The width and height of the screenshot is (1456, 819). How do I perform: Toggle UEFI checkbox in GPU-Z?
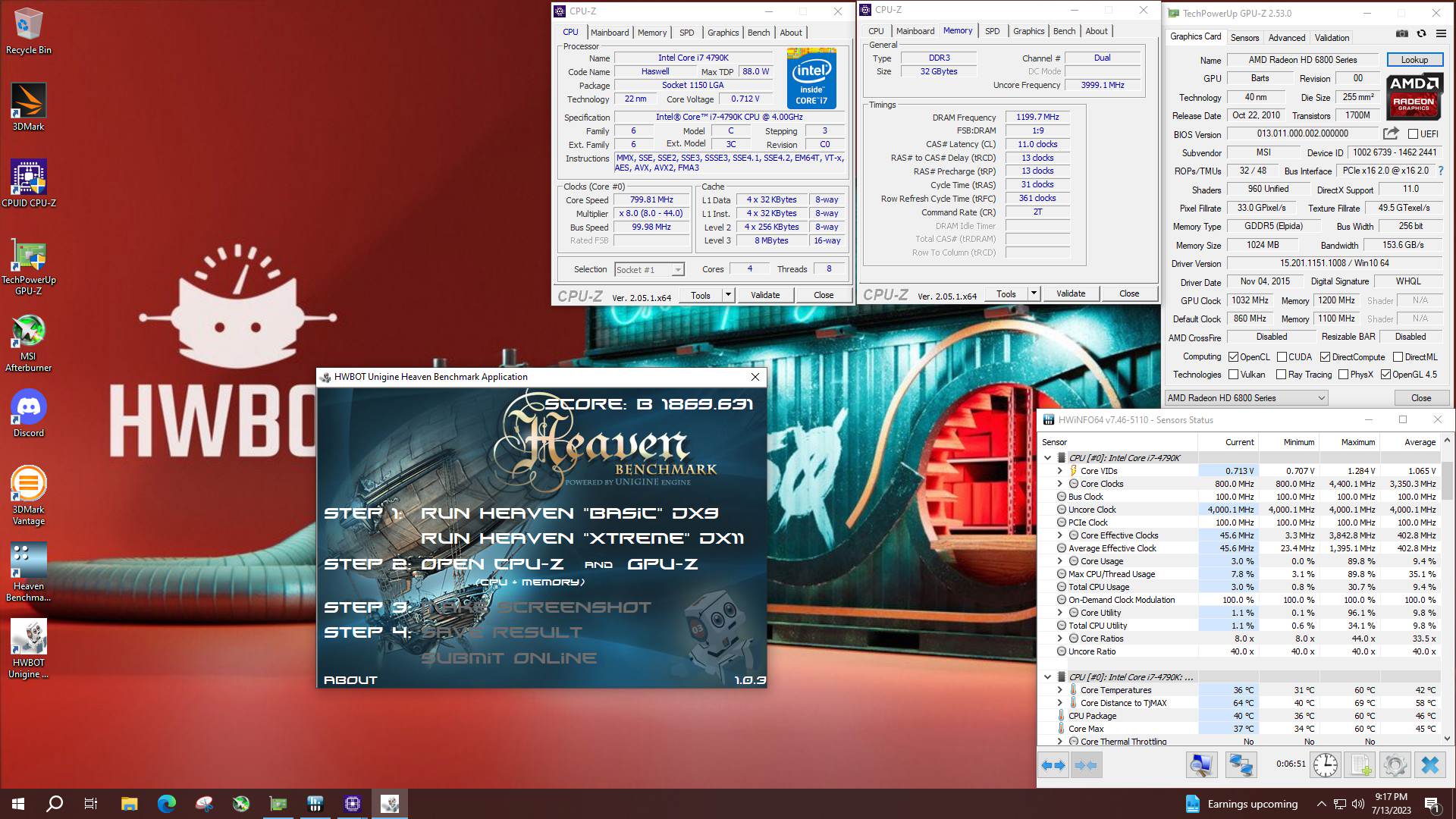pos(1413,134)
